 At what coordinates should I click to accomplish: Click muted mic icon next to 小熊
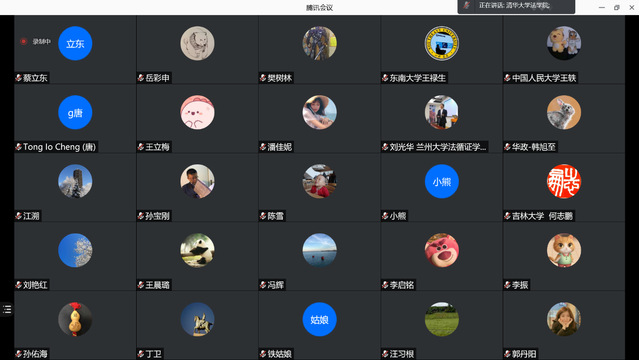385,216
